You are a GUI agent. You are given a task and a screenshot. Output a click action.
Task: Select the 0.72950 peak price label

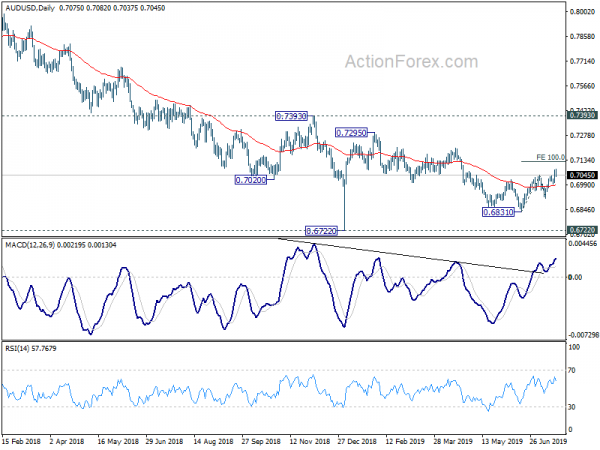click(x=351, y=133)
